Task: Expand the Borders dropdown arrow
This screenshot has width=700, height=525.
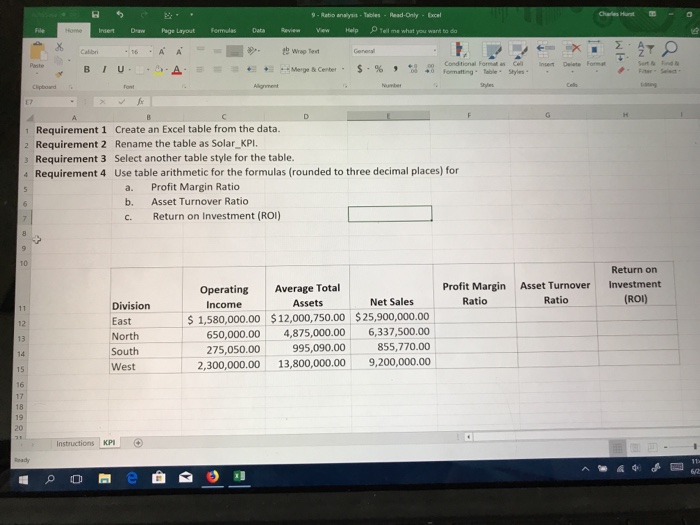Action: (x=148, y=70)
